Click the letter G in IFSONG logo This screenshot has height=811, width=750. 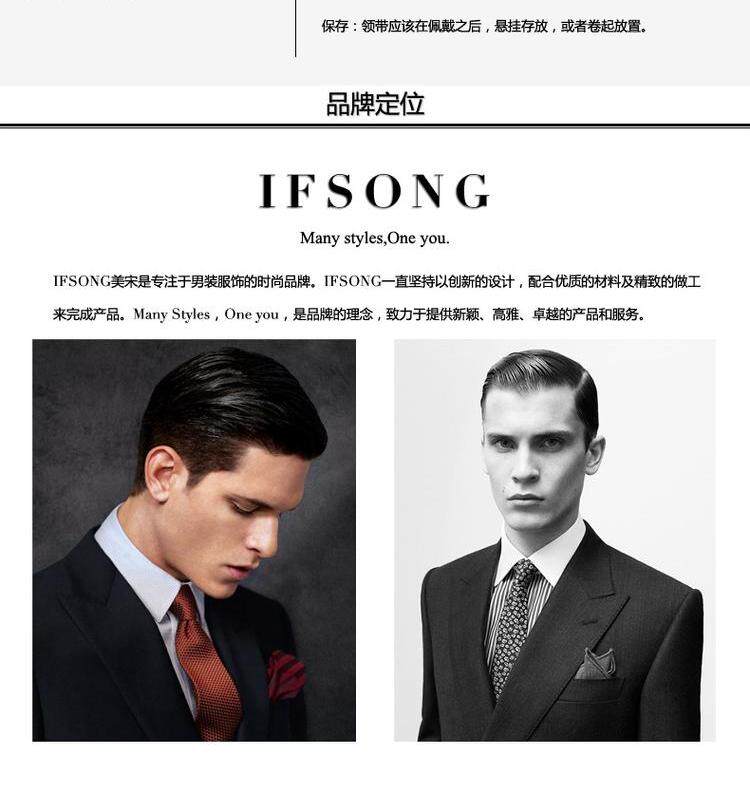click(x=473, y=191)
